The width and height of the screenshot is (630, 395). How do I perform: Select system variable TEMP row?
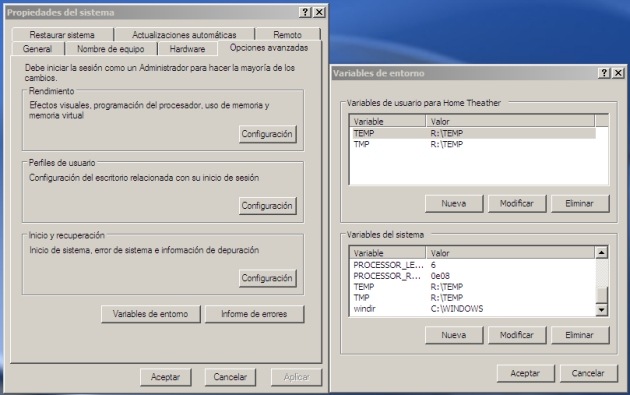[473, 287]
